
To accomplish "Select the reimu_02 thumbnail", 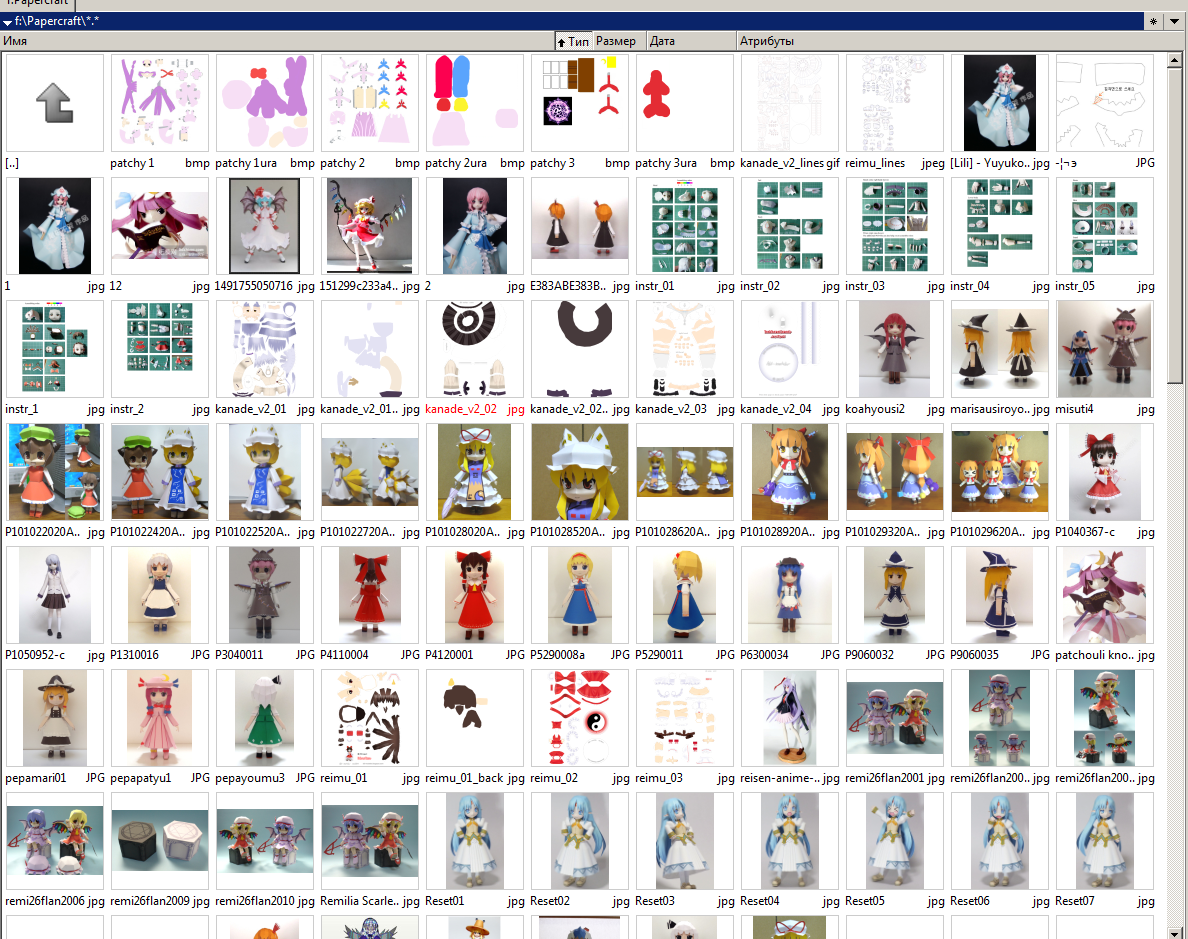I will click(580, 718).
